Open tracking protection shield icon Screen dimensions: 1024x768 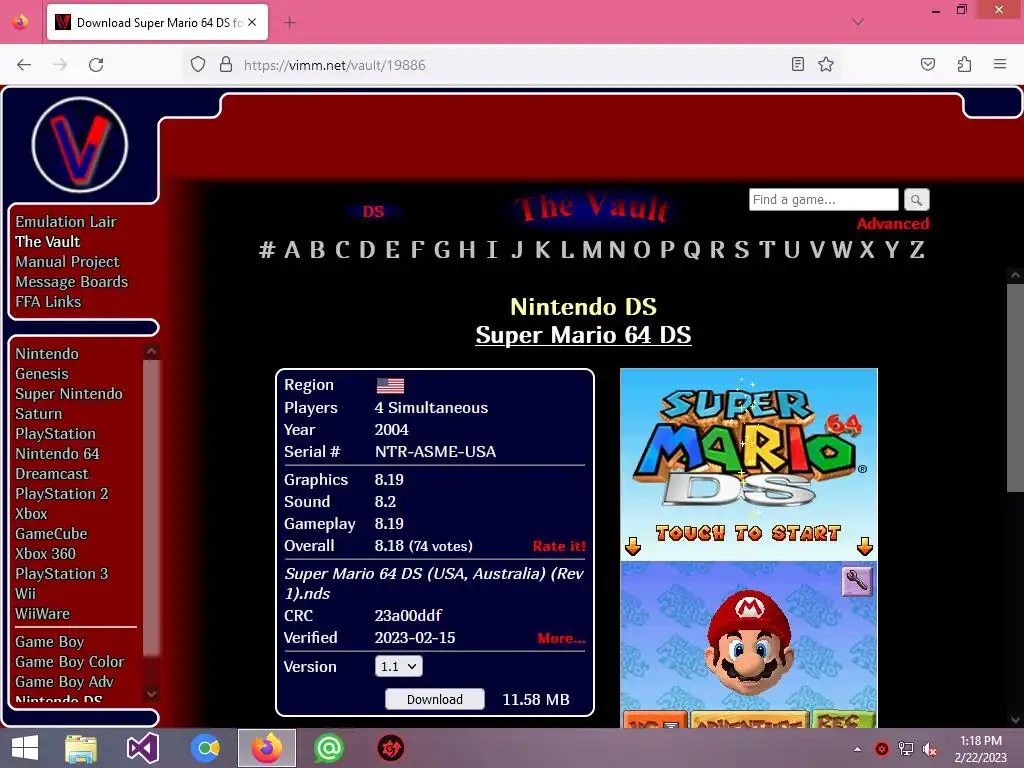tap(198, 64)
